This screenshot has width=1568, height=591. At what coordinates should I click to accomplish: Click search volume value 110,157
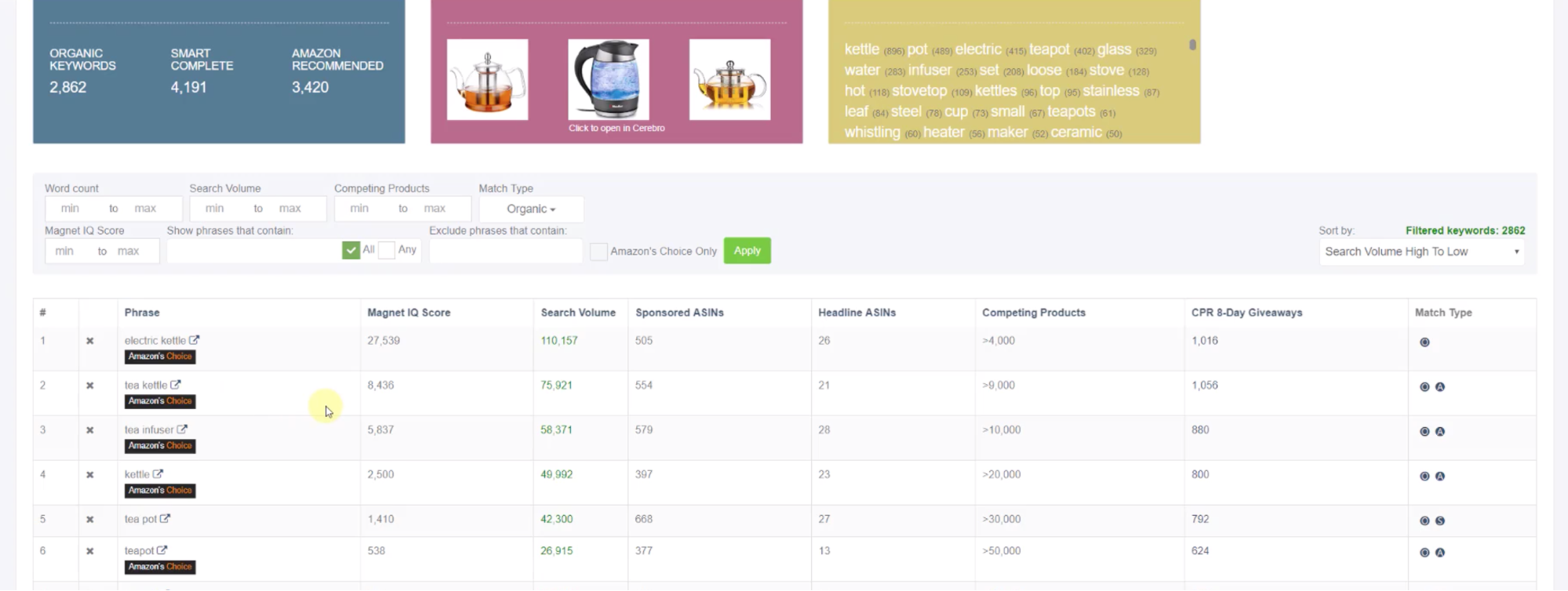(558, 341)
